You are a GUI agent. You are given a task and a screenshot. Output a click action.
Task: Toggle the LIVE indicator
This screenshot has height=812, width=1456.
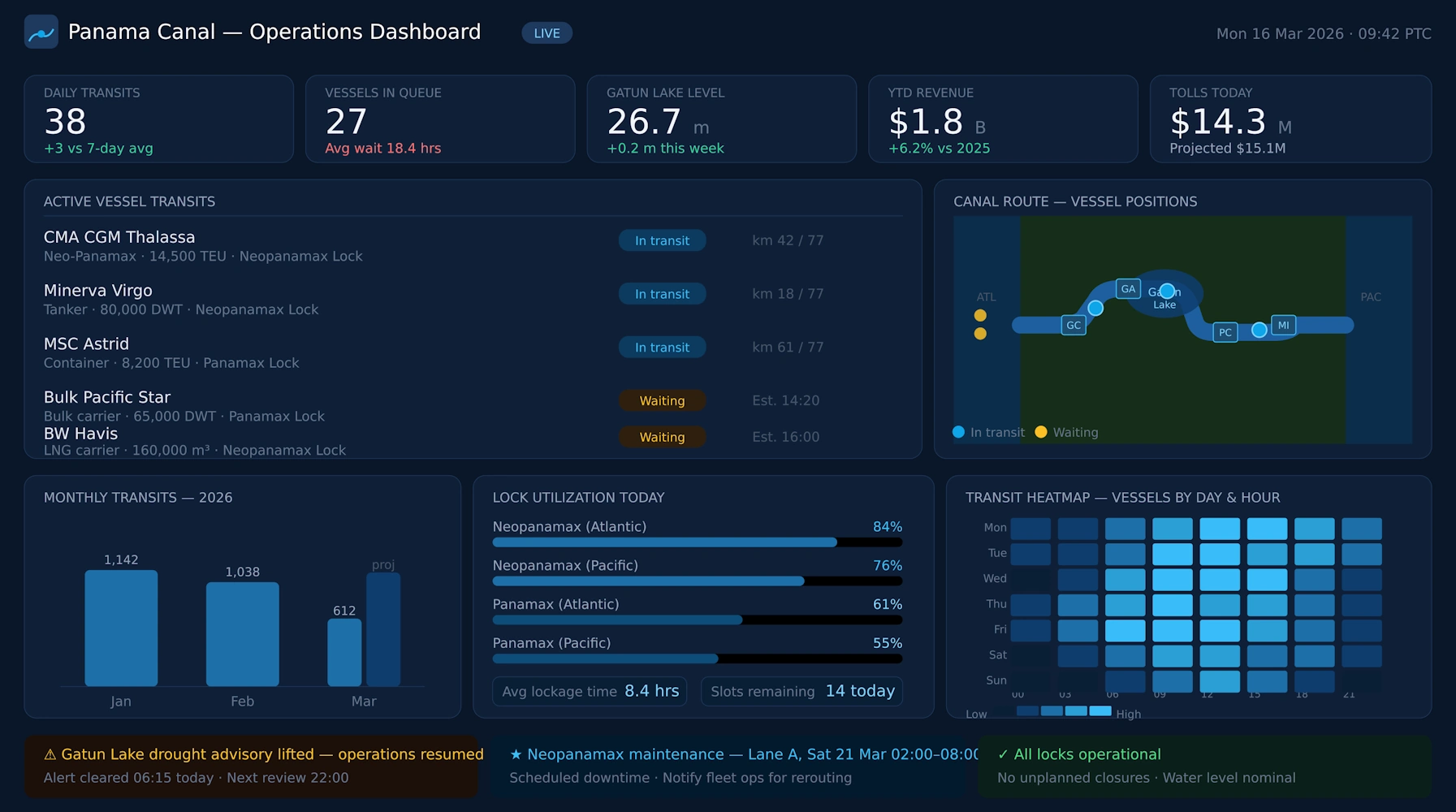click(x=547, y=32)
